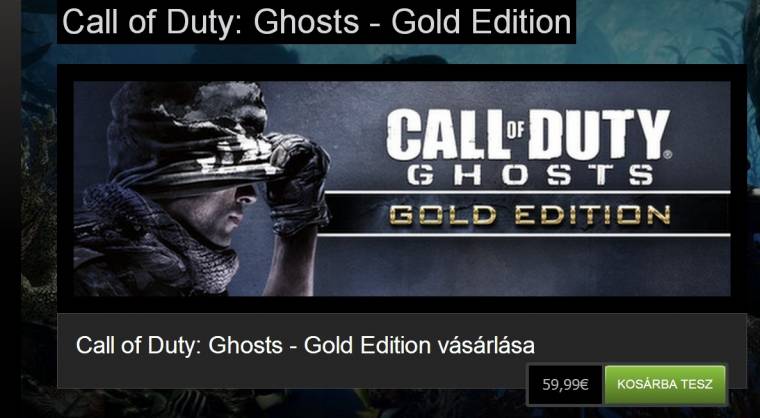Click the page title Call of Duty: Ghosts - Gold Edition
The width and height of the screenshot is (760, 418).
(317, 21)
